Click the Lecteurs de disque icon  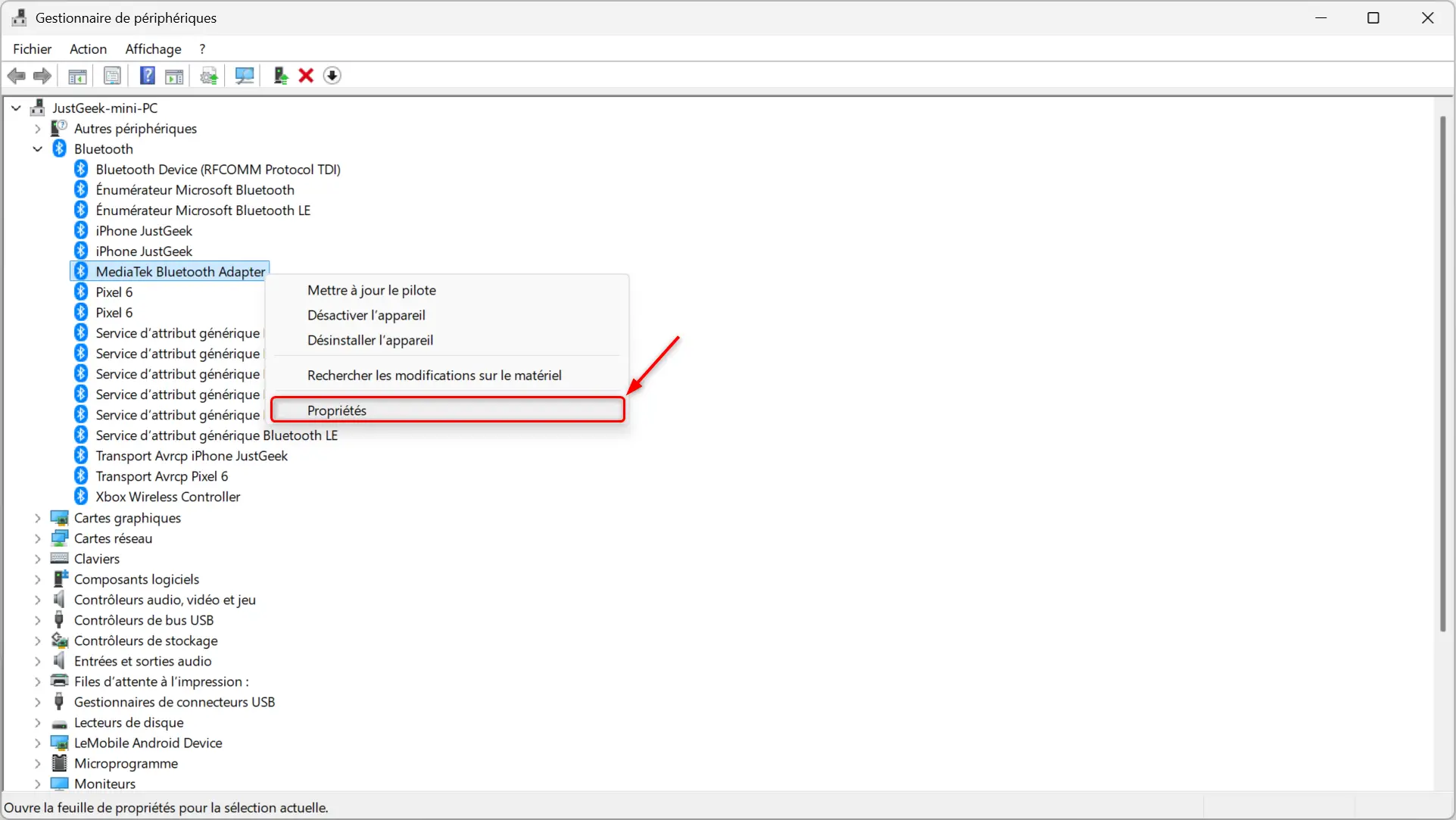coord(59,723)
